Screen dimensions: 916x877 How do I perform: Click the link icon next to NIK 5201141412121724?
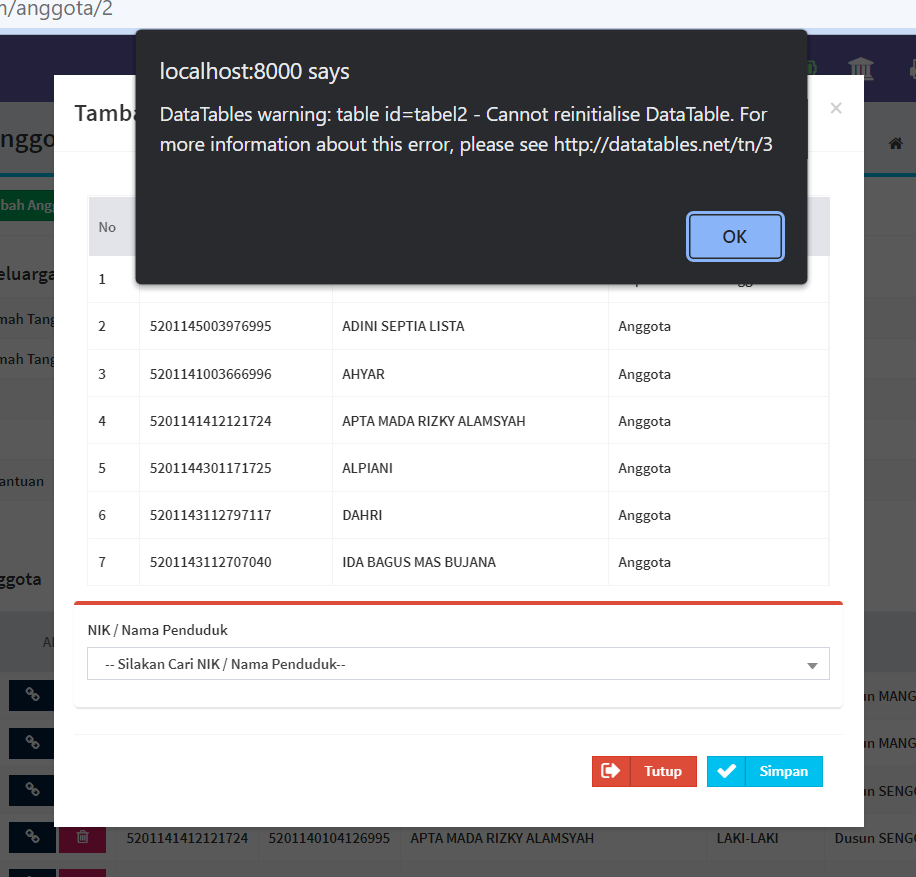pos(31,838)
